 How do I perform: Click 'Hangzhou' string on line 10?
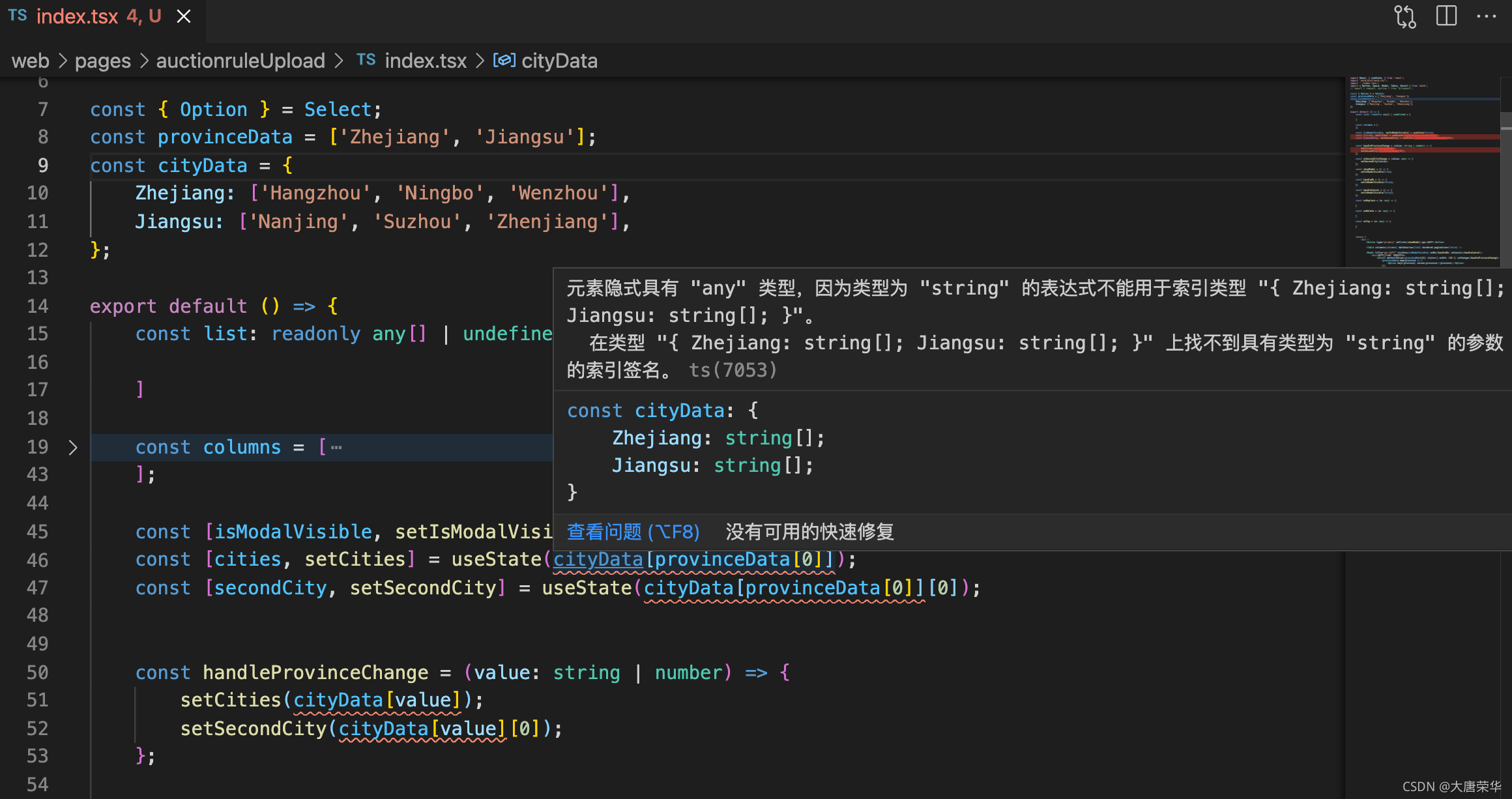point(316,193)
